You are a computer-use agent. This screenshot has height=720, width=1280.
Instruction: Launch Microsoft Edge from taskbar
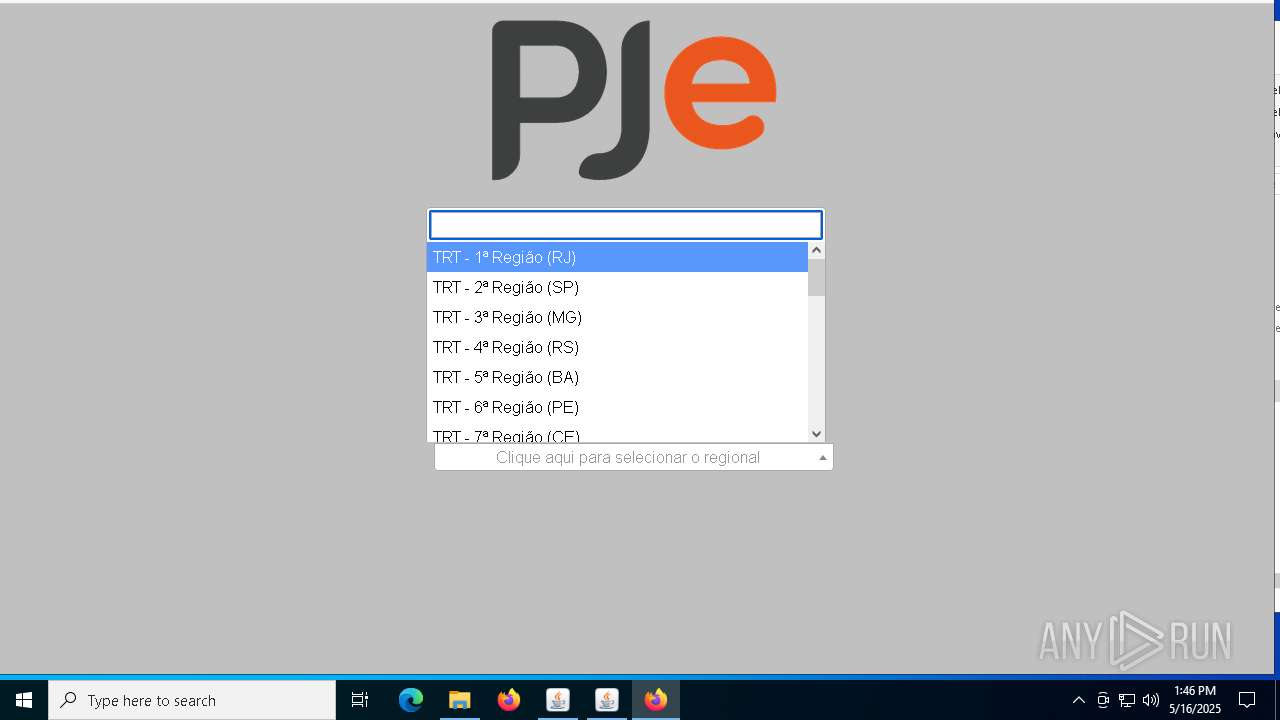tap(411, 700)
